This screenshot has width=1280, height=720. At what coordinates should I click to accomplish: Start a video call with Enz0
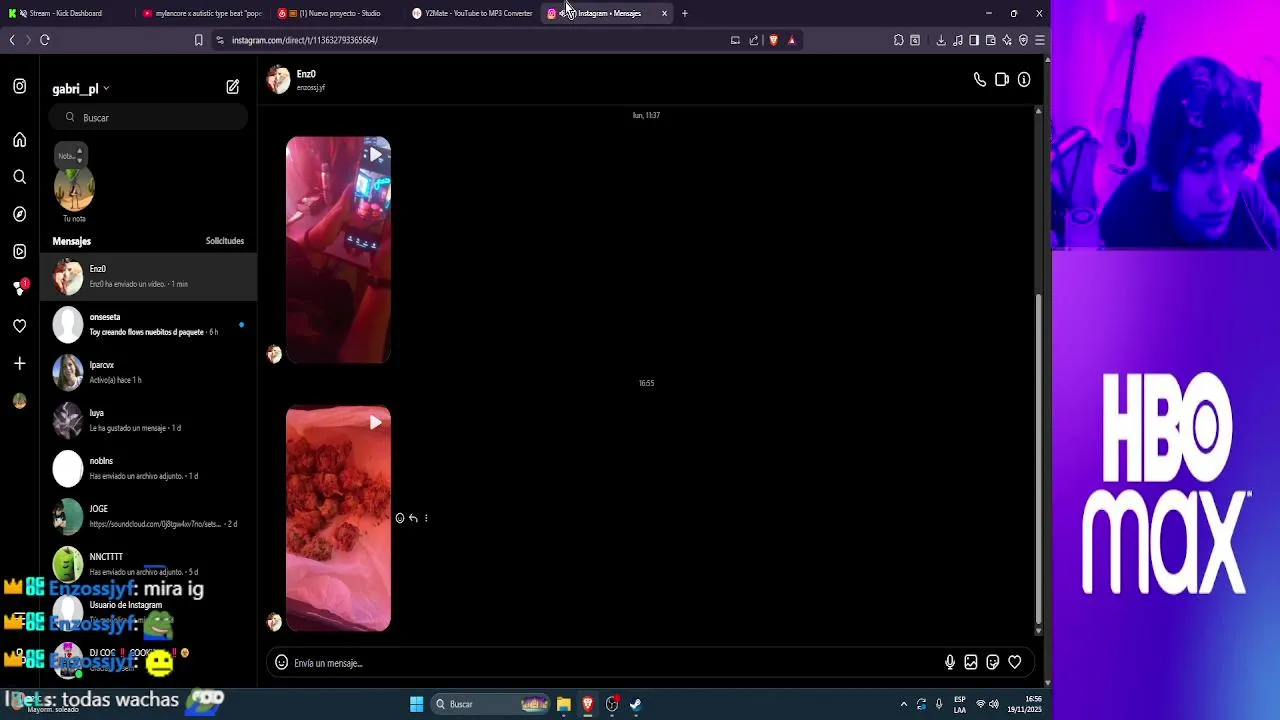click(x=1002, y=80)
